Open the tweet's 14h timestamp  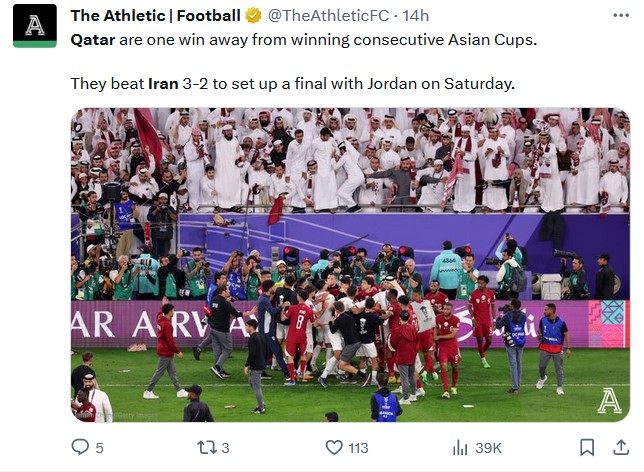415,16
